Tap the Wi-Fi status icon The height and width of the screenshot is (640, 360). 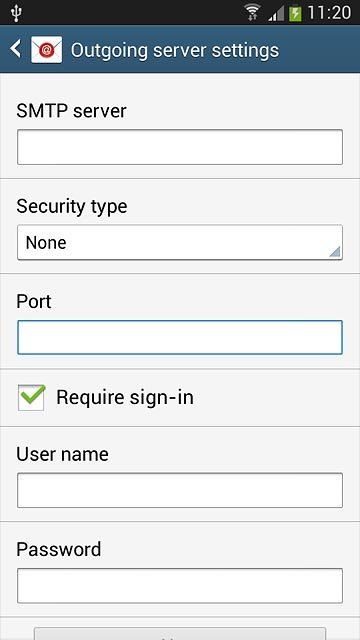point(253,12)
